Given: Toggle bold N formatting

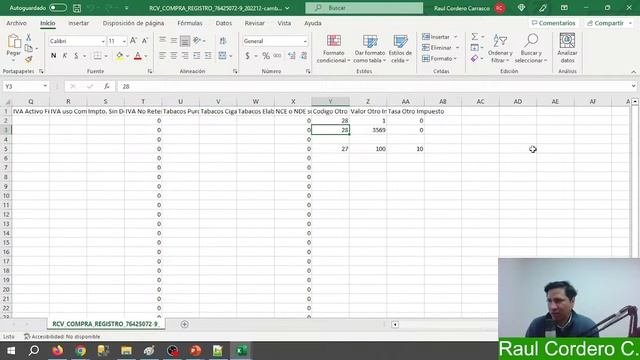Looking at the screenshot, I should 53,56.
